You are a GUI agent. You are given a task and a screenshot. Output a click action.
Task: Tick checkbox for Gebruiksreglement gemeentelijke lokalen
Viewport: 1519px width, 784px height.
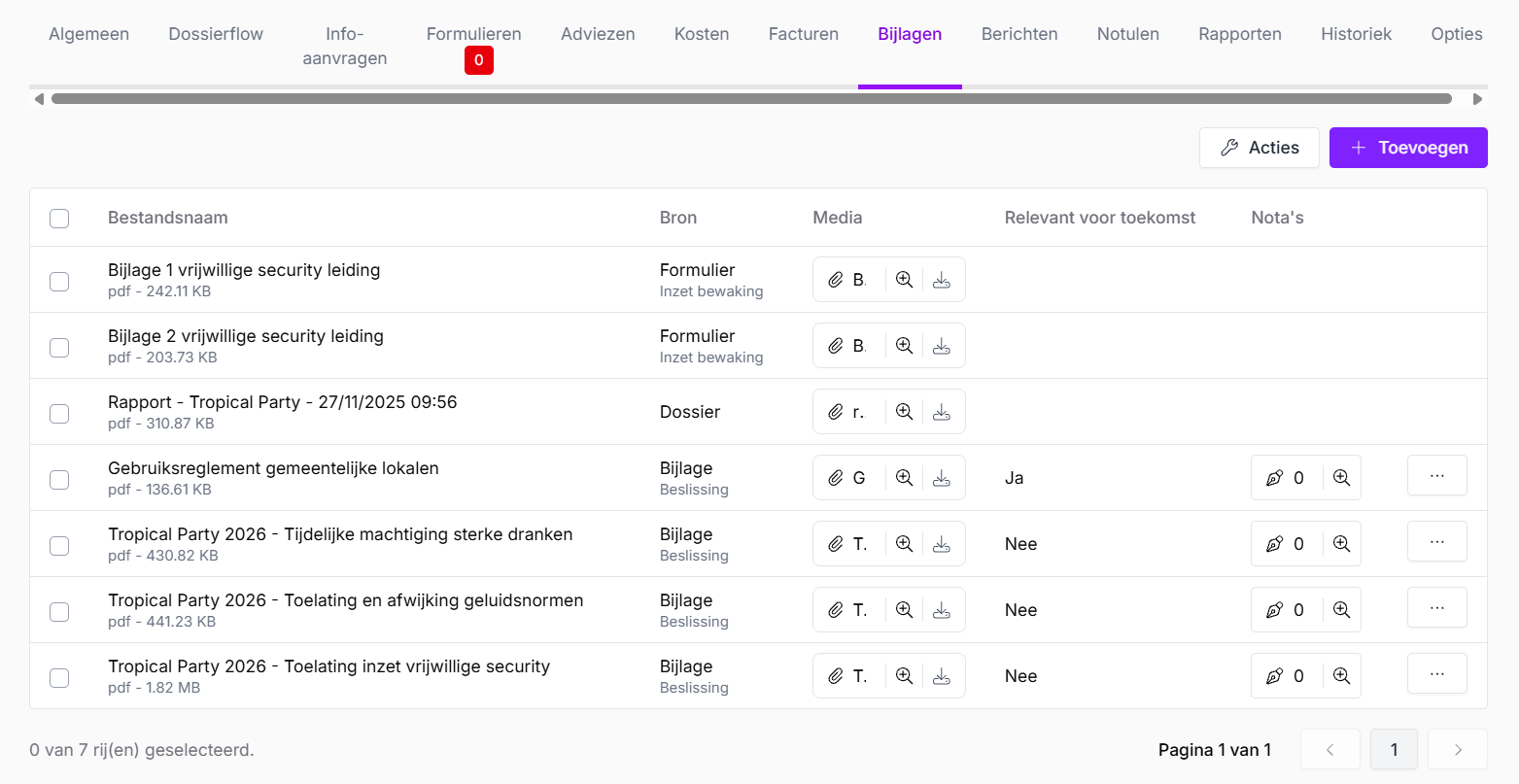[x=59, y=480]
